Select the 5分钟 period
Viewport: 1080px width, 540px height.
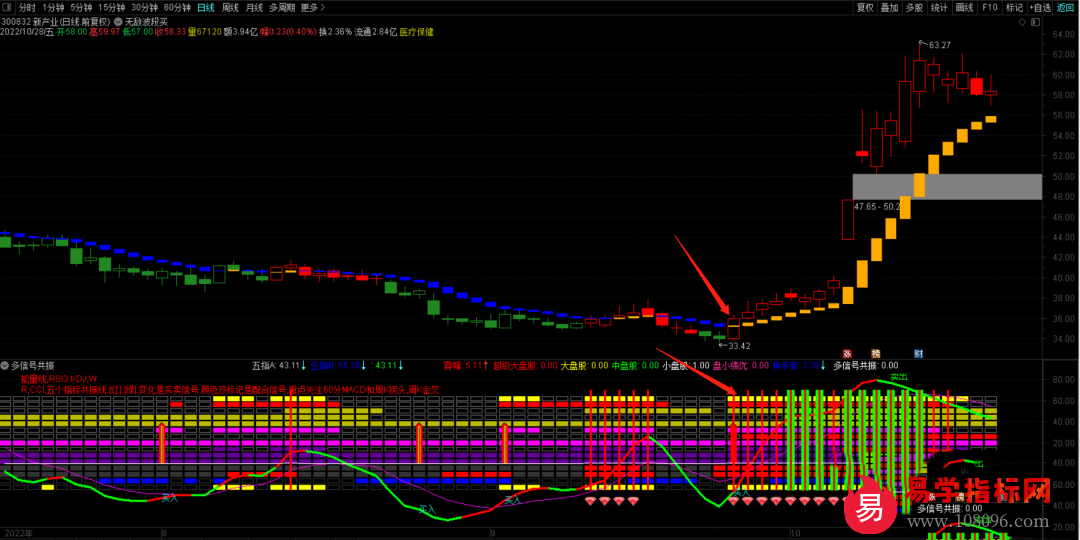coord(81,8)
